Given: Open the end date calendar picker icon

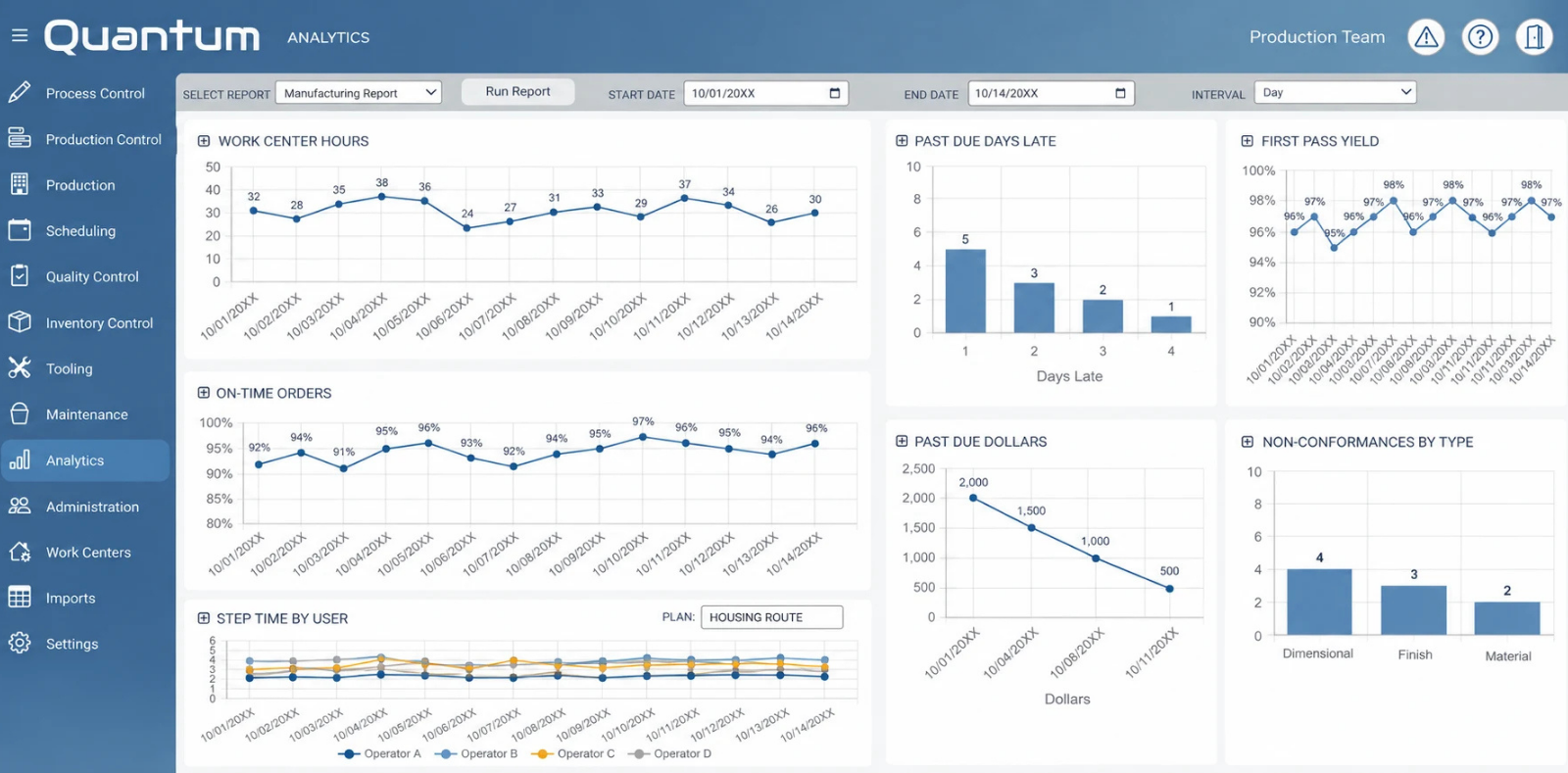Looking at the screenshot, I should 1120,93.
